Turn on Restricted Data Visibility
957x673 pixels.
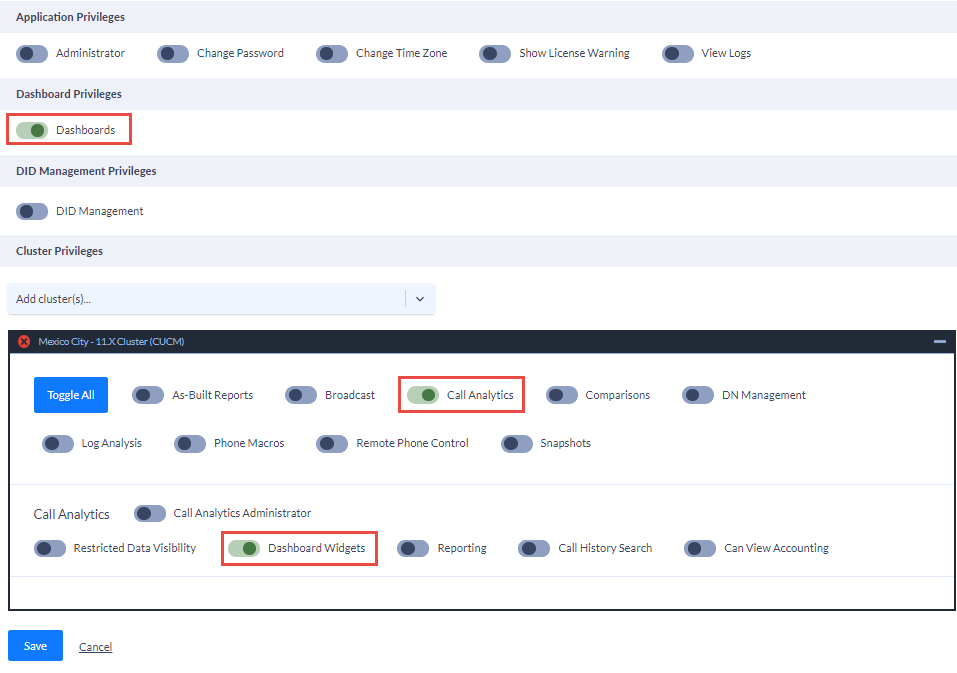[49, 548]
